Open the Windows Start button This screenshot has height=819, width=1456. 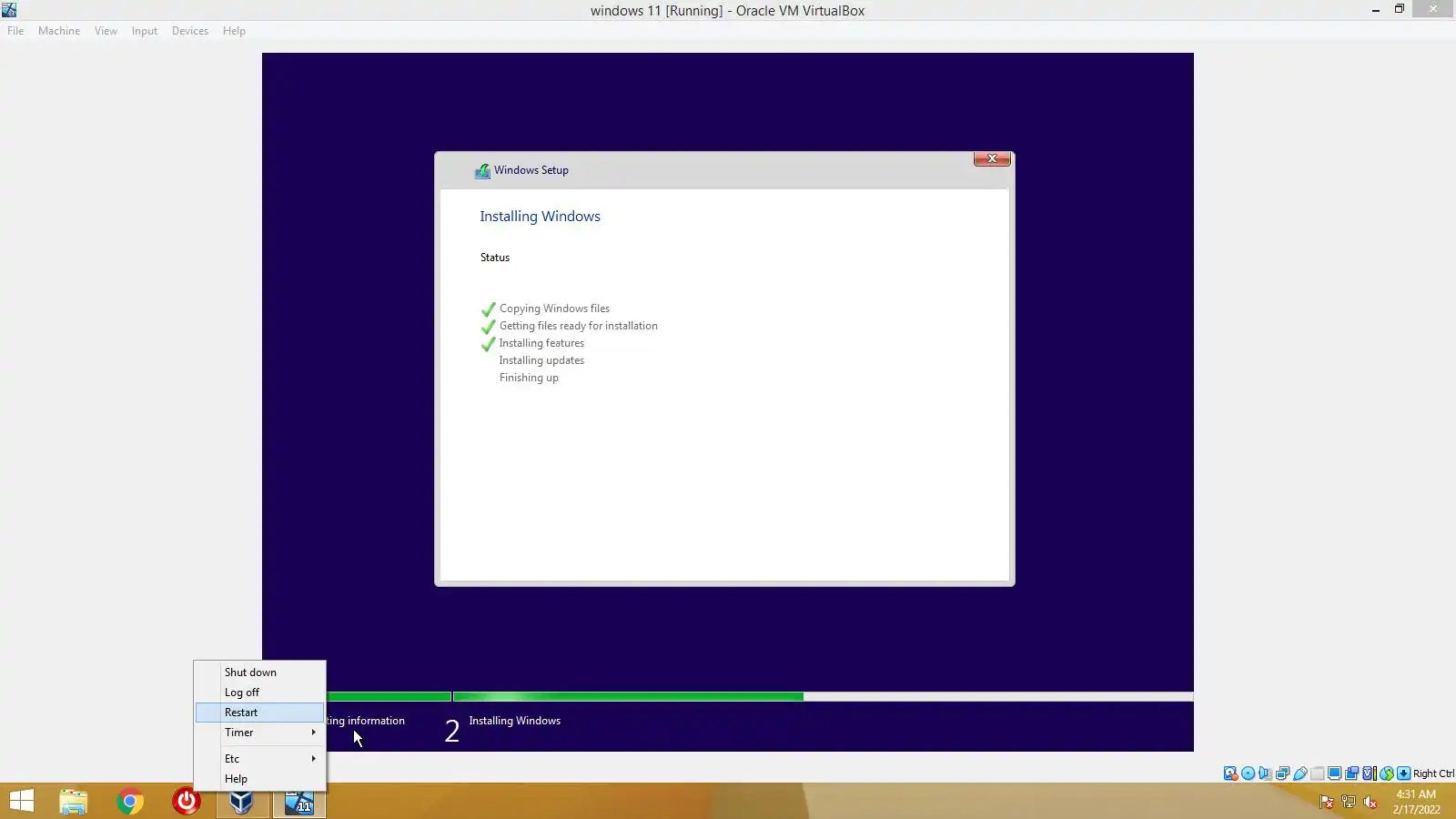coord(21,802)
